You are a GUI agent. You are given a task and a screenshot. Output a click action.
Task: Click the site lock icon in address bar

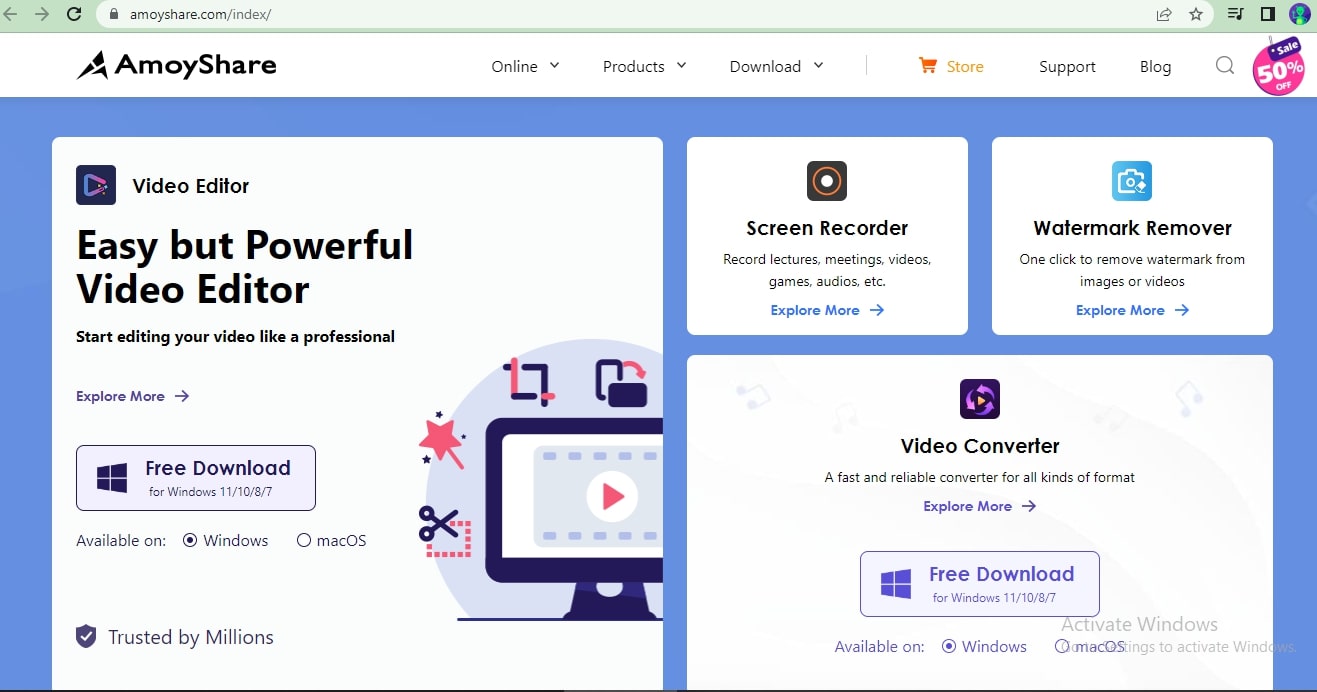coord(113,14)
